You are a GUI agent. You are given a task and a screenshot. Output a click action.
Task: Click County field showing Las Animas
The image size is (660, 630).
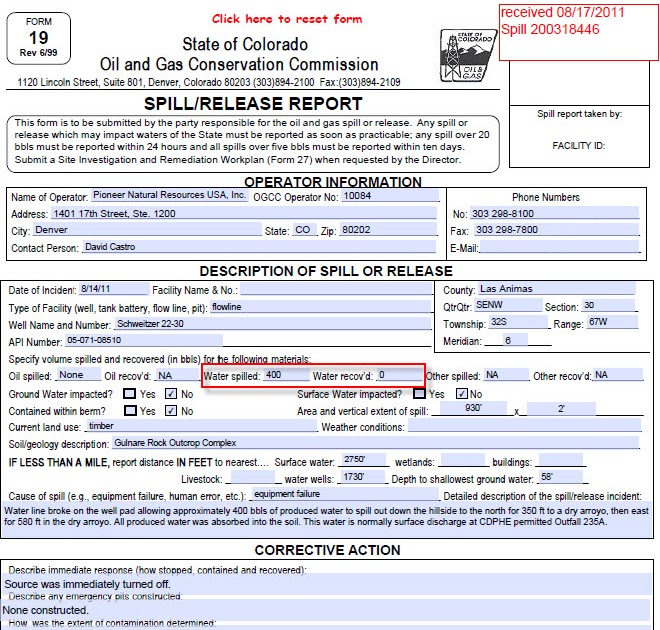click(556, 289)
